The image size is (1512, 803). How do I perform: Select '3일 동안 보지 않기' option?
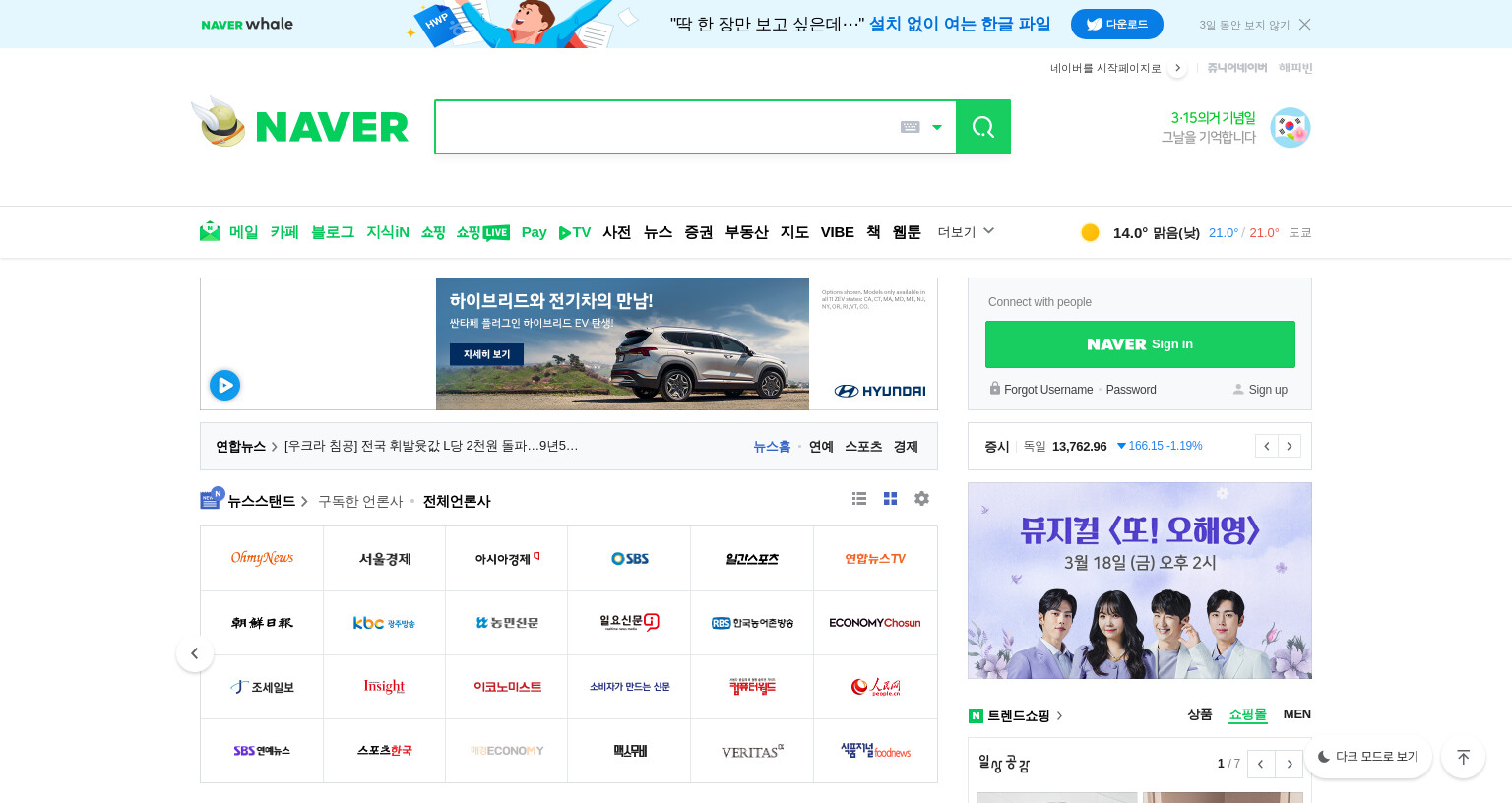pos(1244,25)
